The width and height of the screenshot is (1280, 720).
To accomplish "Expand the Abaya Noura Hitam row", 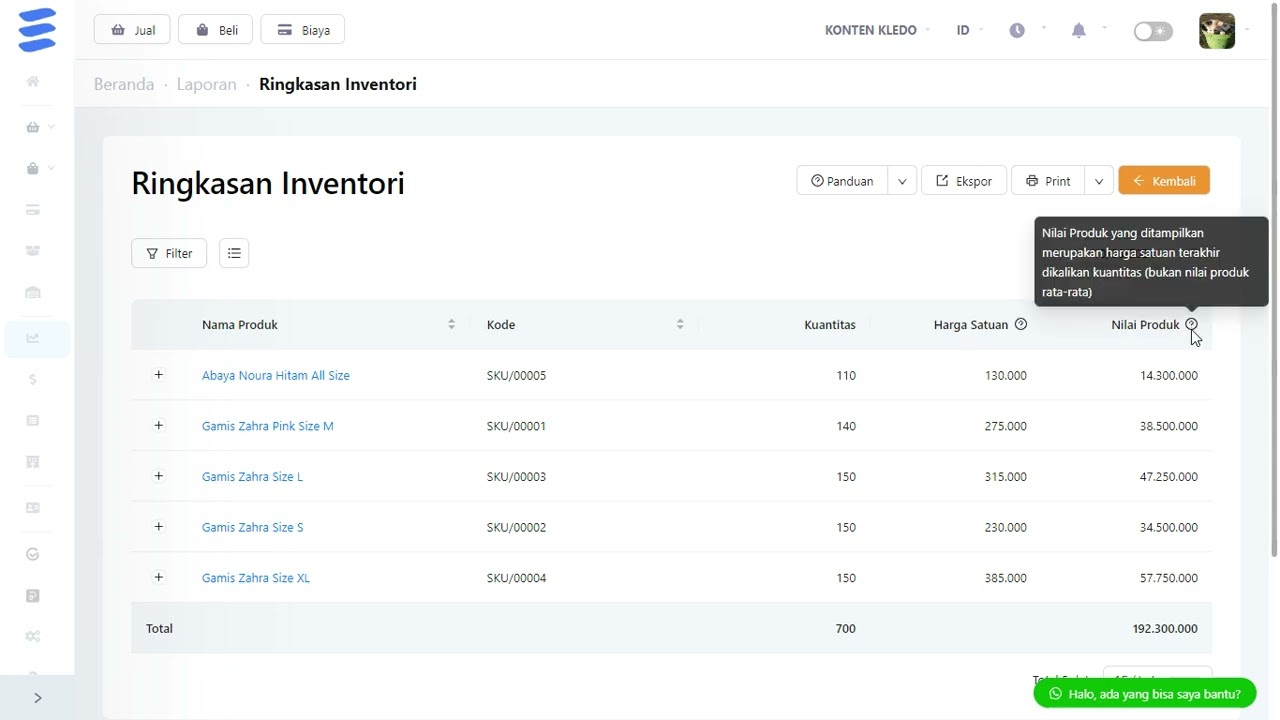I will pos(158,375).
